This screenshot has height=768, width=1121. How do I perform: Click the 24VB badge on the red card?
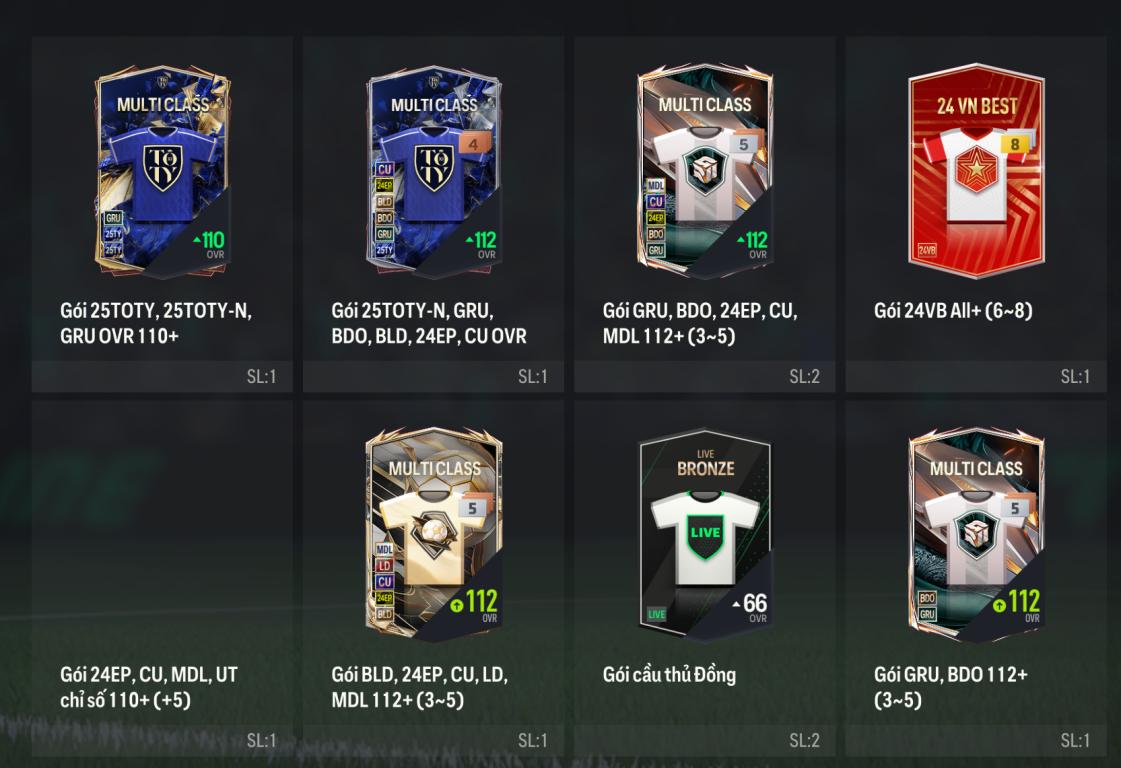pyautogui.click(x=927, y=250)
